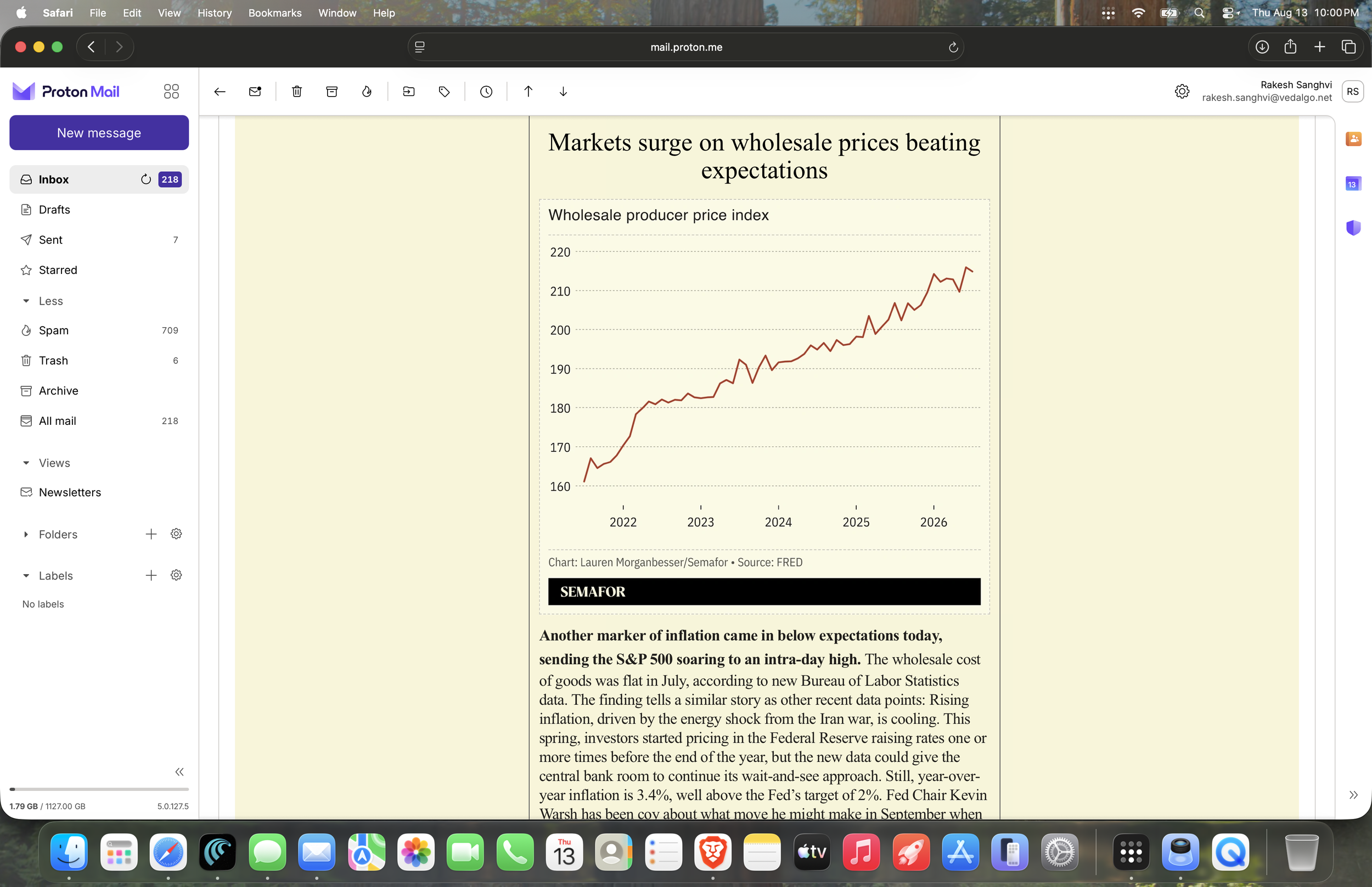Open the Move to folder menu
Image resolution: width=1372 pixels, height=887 pixels.
pyautogui.click(x=409, y=92)
